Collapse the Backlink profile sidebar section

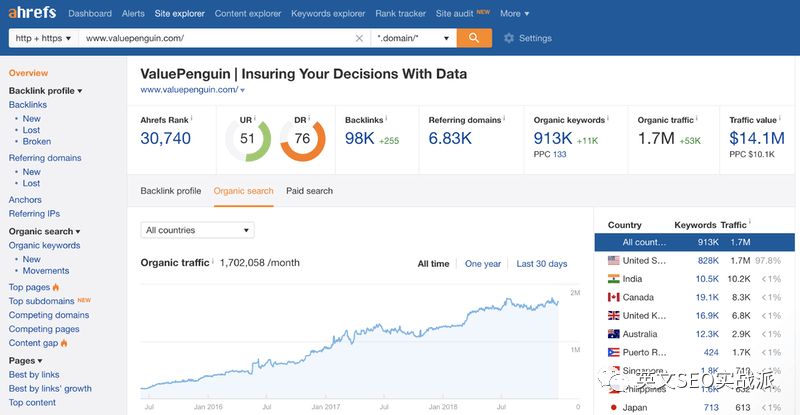[45, 91]
